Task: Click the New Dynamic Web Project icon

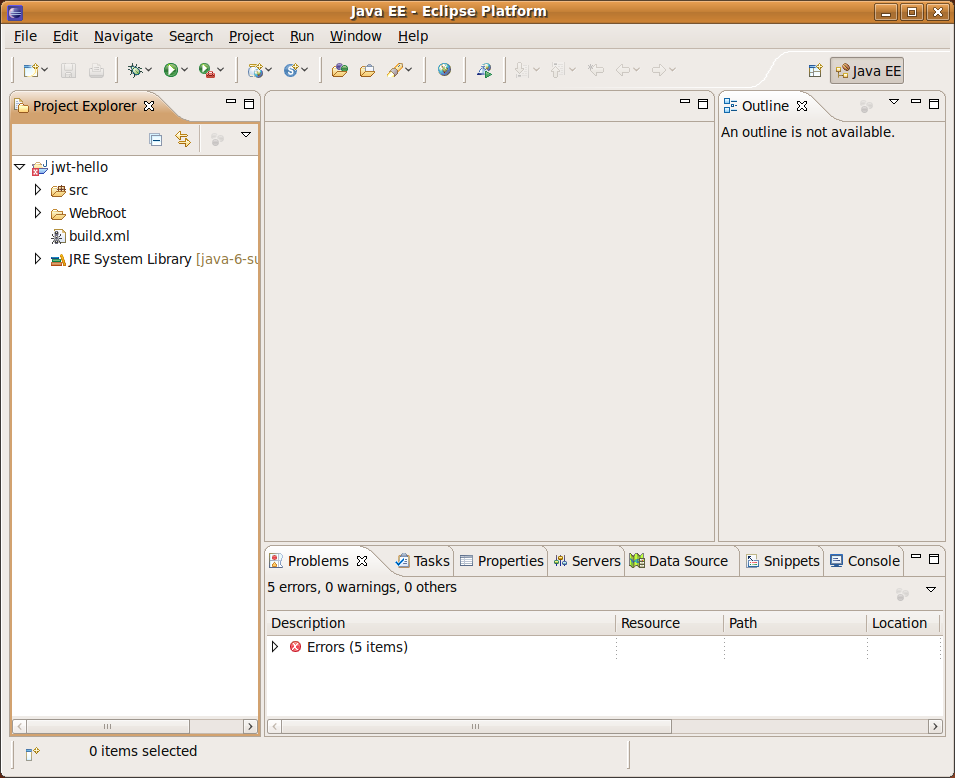Action: coord(255,70)
